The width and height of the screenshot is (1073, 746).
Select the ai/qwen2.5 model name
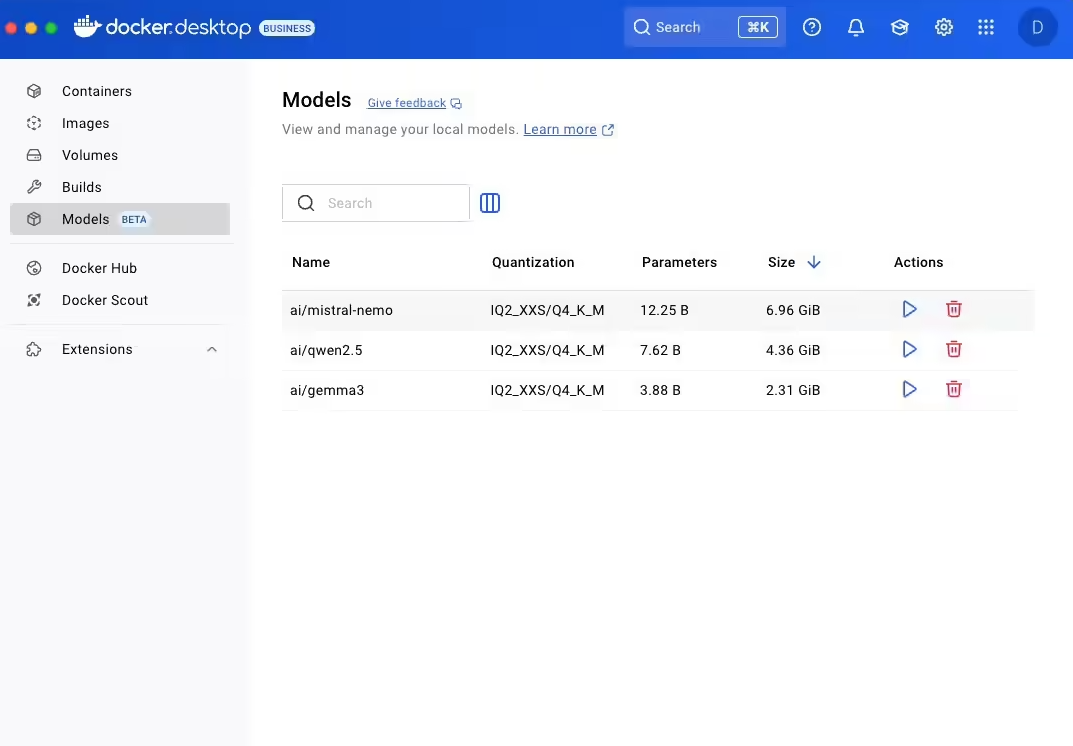coord(326,350)
